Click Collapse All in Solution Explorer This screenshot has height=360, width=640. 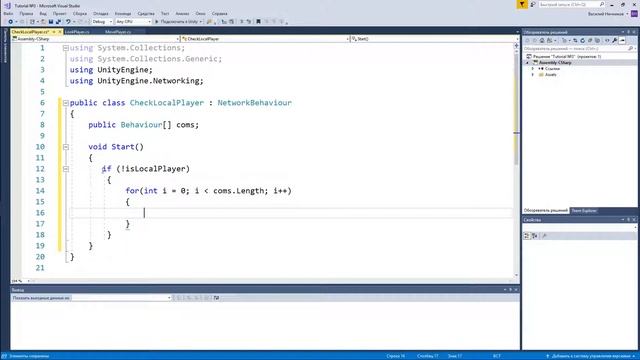click(590, 40)
